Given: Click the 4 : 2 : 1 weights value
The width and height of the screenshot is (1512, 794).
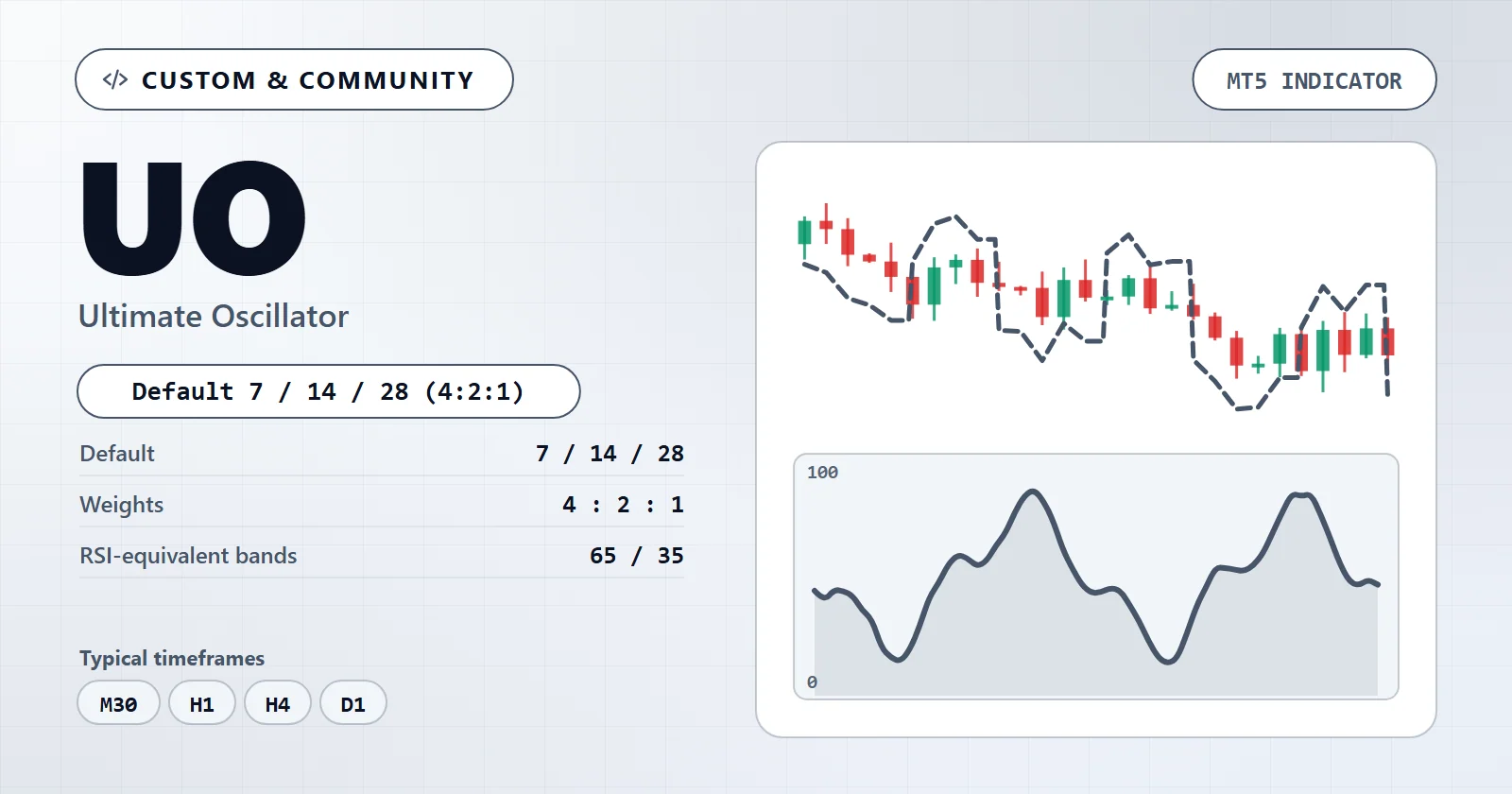Looking at the screenshot, I should tap(623, 505).
